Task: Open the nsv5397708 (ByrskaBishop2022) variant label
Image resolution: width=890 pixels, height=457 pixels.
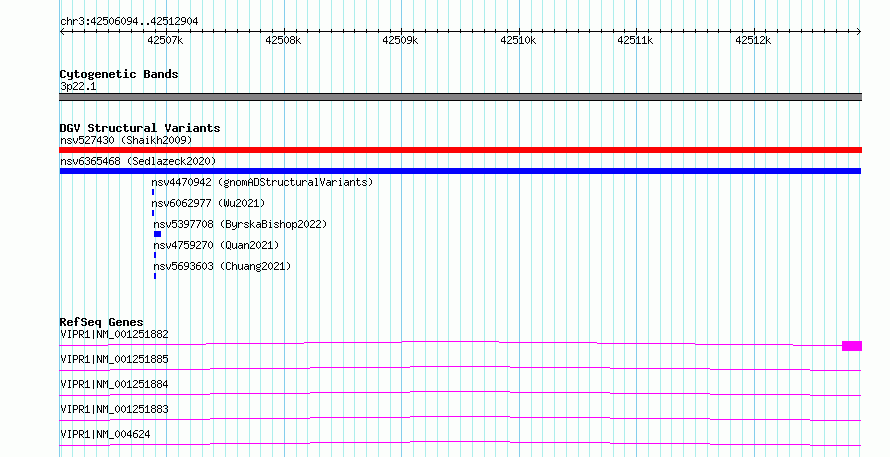Action: click(x=241, y=224)
